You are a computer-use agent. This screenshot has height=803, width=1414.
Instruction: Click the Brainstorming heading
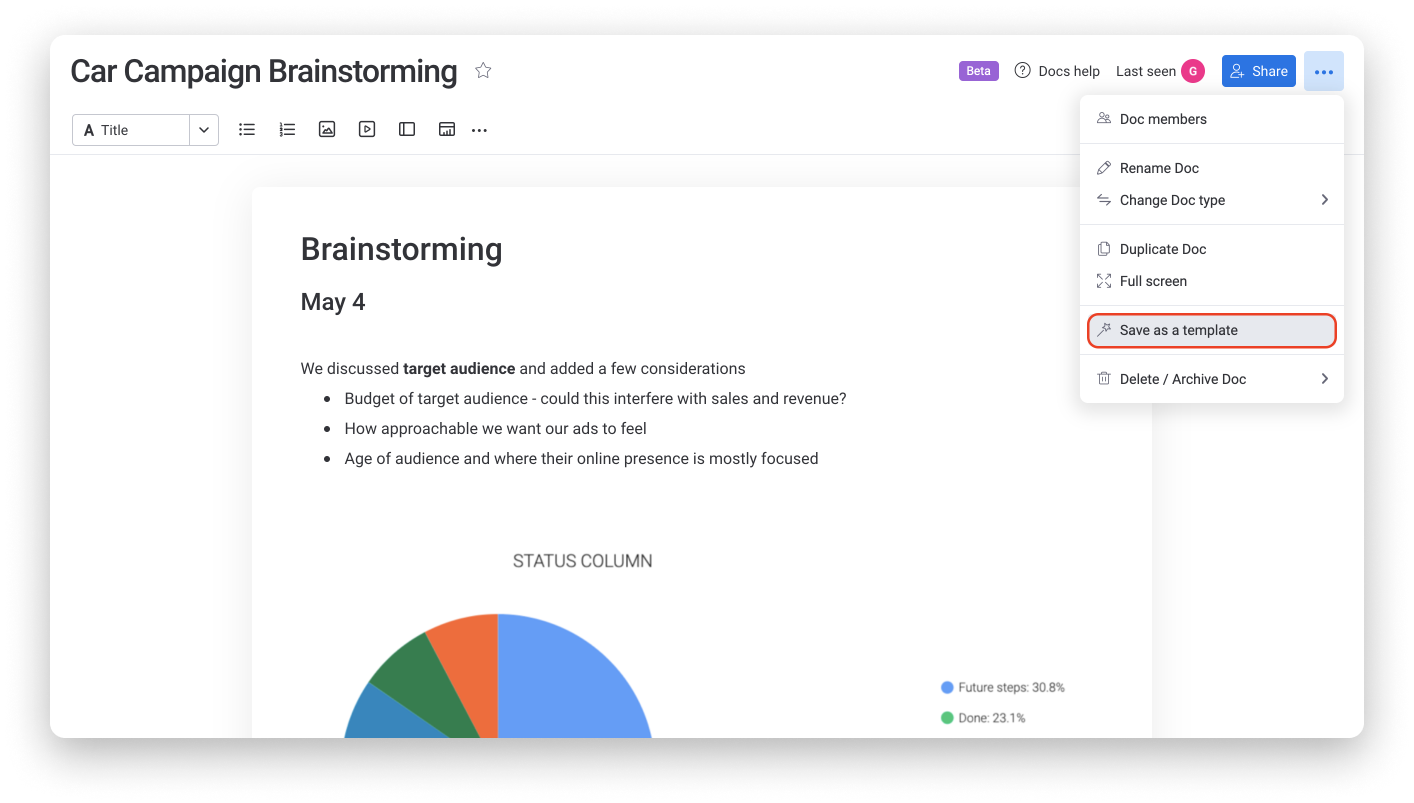pos(401,249)
